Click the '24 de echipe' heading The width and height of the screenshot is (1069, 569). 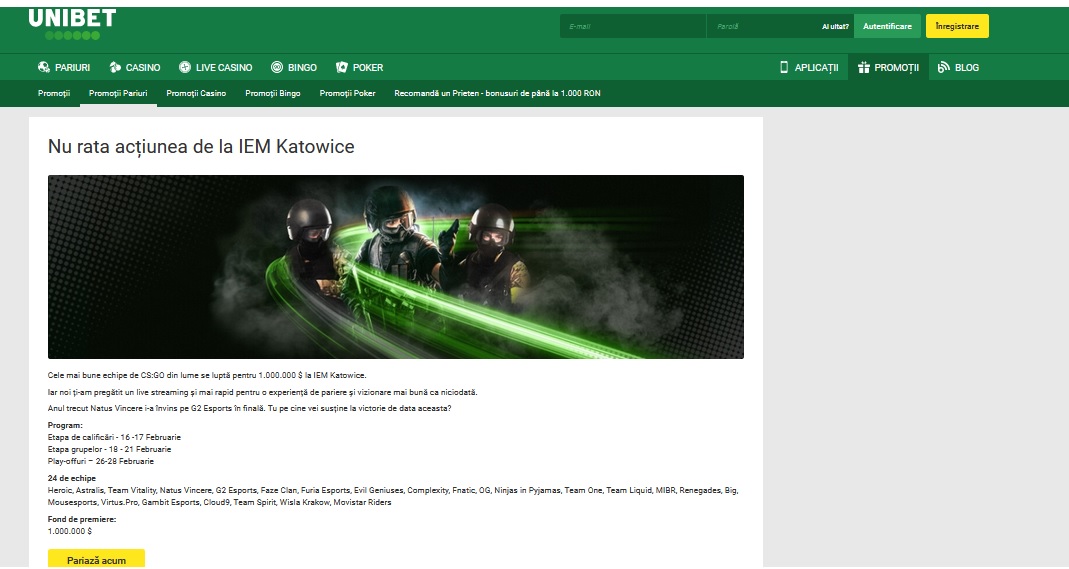click(x=72, y=478)
